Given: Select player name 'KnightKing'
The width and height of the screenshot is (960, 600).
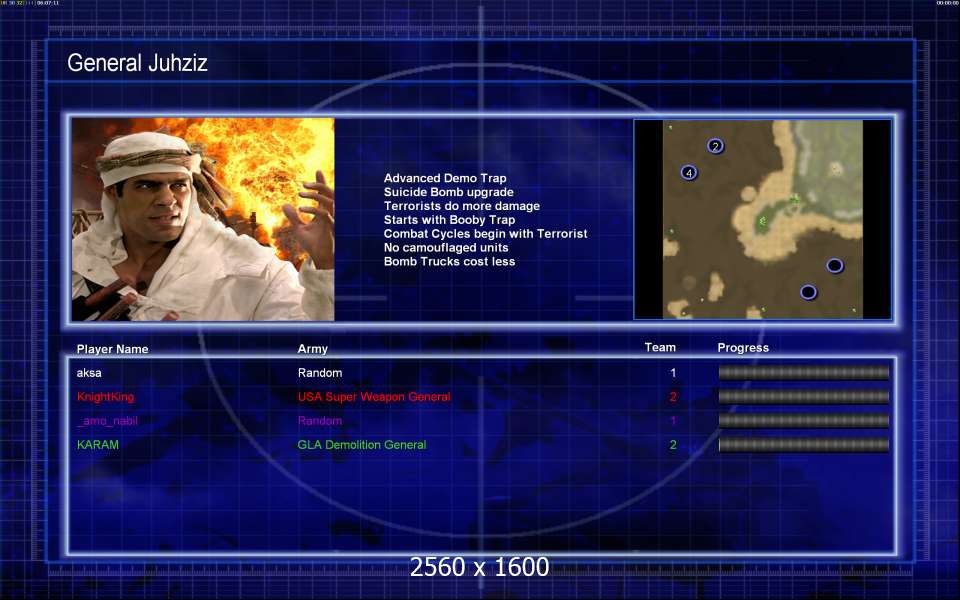Looking at the screenshot, I should point(105,397).
